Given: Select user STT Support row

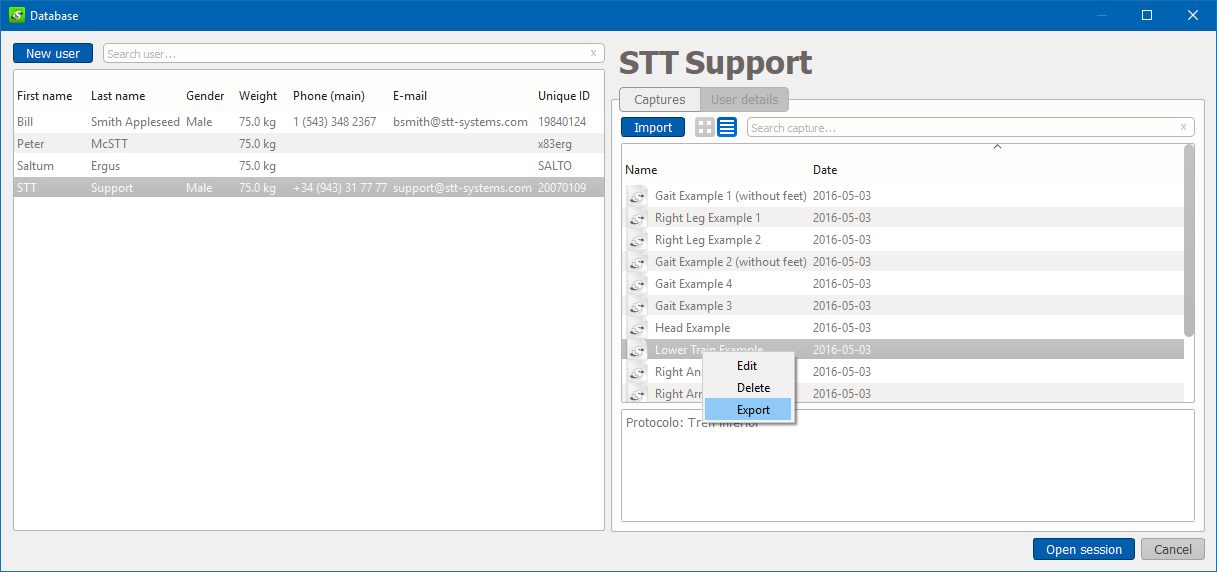Looking at the screenshot, I should pyautogui.click(x=309, y=188).
